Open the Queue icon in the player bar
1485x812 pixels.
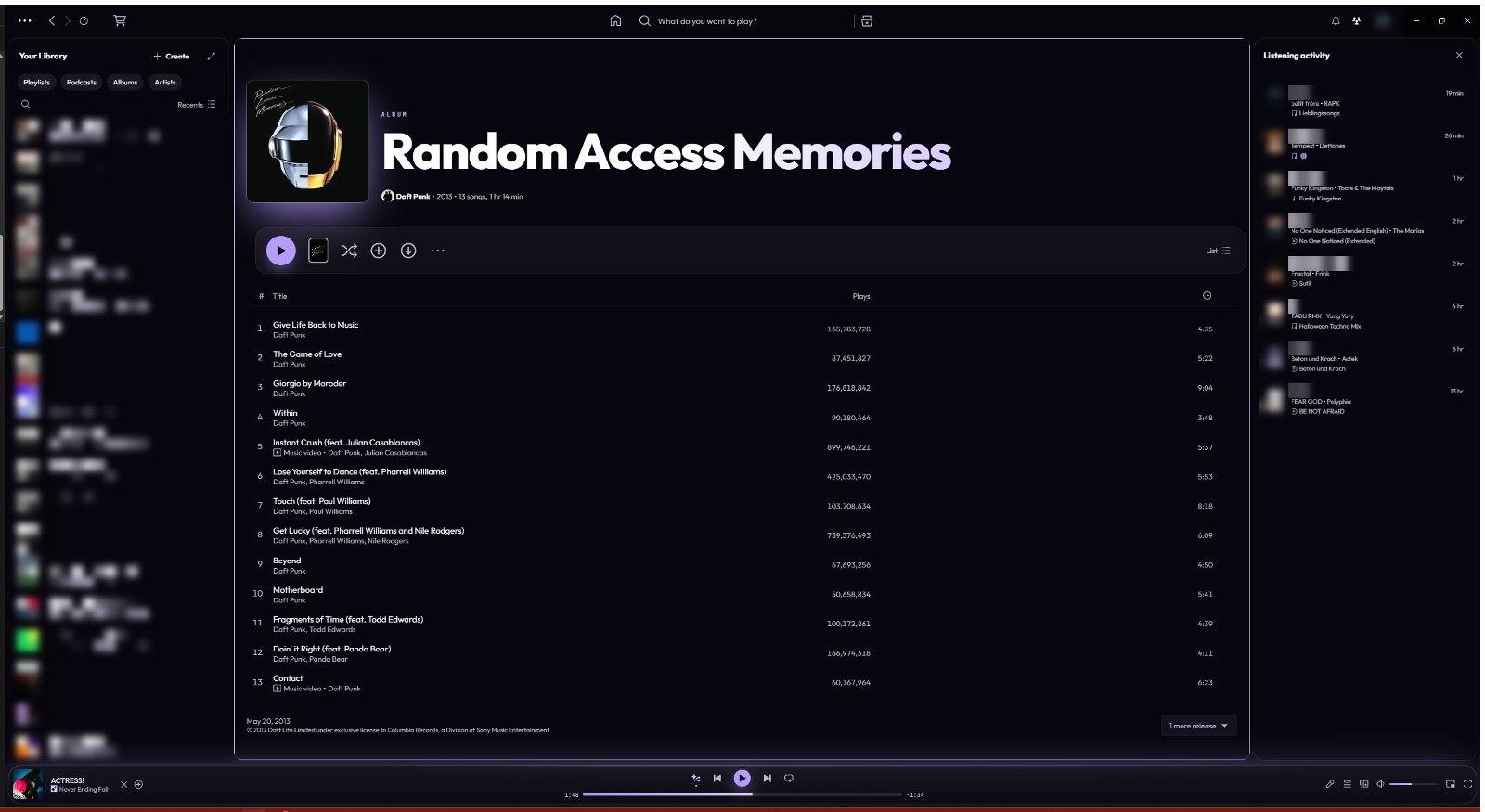[1348, 784]
